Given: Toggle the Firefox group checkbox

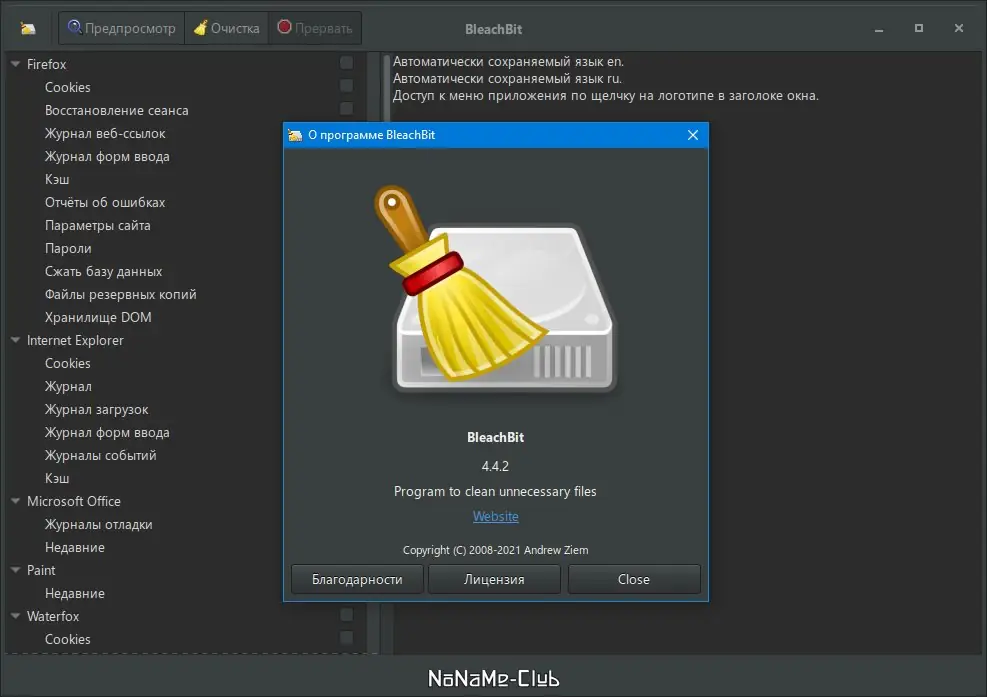Looking at the screenshot, I should 346,62.
